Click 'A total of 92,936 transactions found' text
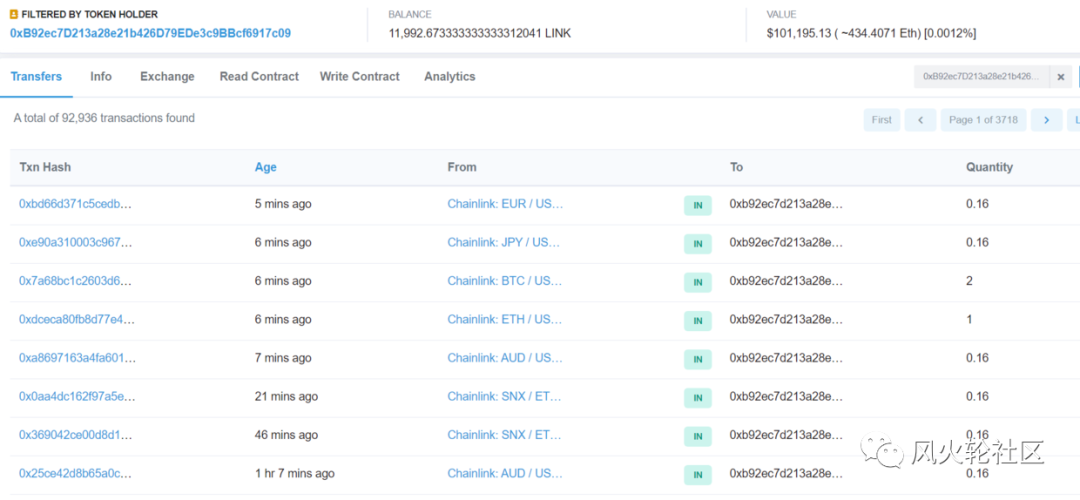The height and width of the screenshot is (500, 1080). click(104, 118)
